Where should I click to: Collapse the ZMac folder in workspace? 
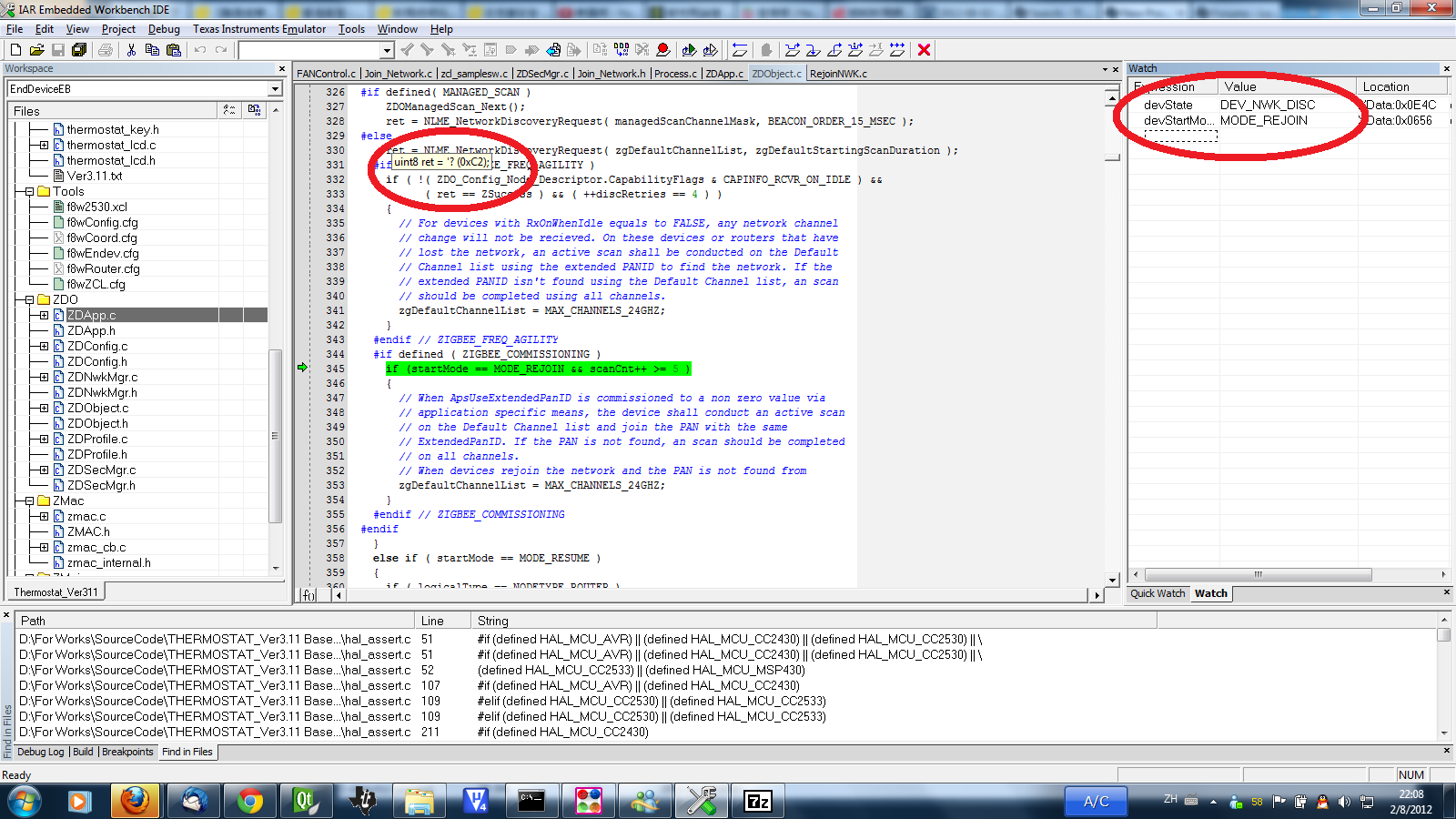click(29, 501)
